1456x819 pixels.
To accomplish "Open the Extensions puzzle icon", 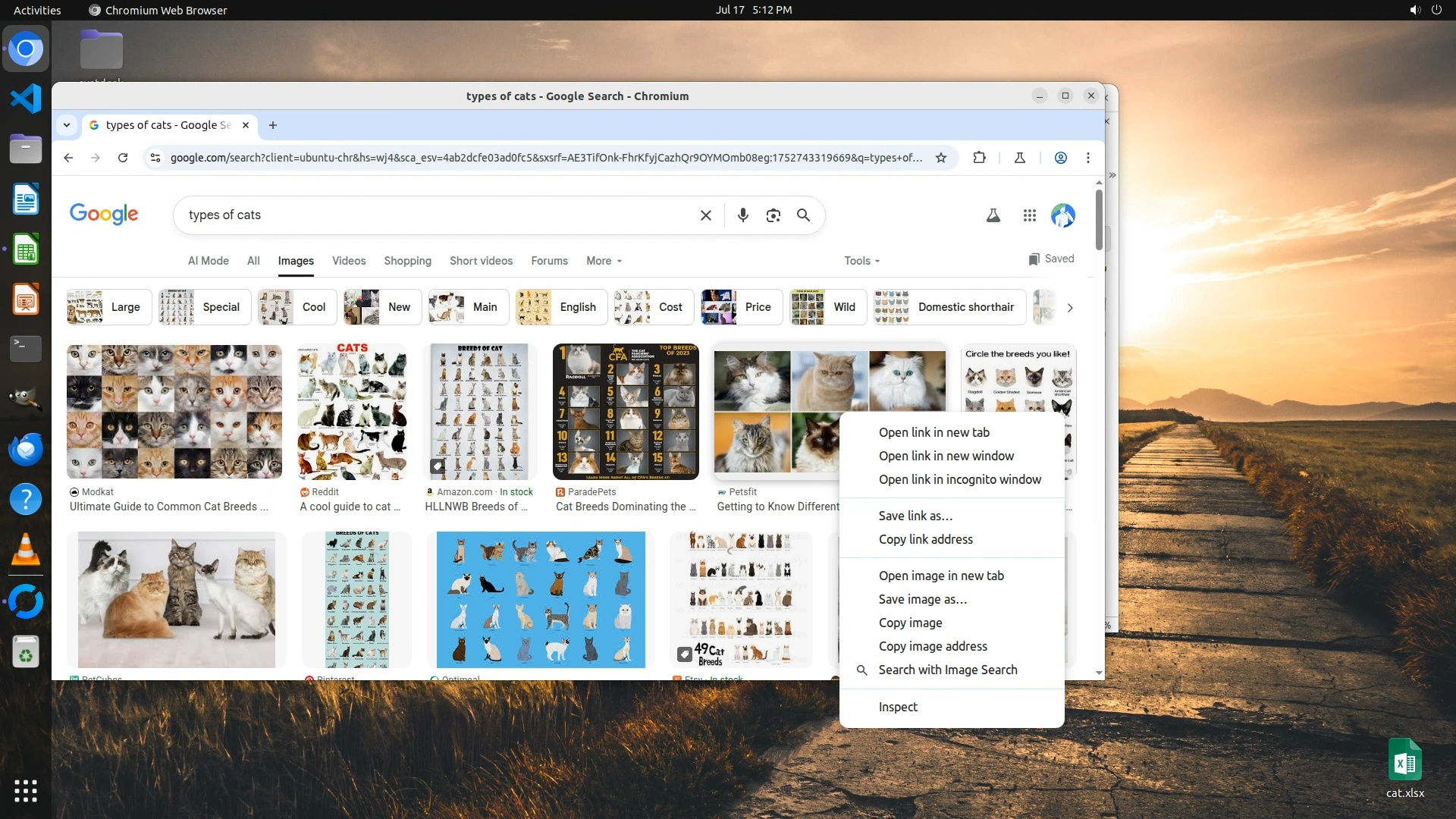I will point(979,158).
